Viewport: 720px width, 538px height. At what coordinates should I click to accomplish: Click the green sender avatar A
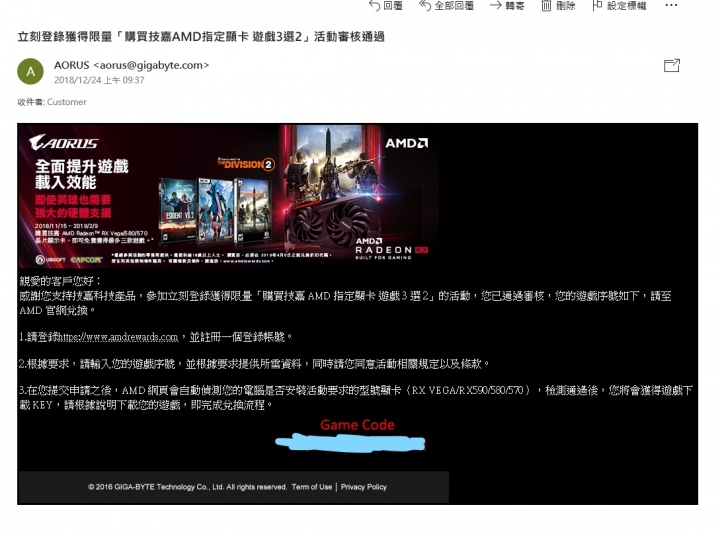30,71
